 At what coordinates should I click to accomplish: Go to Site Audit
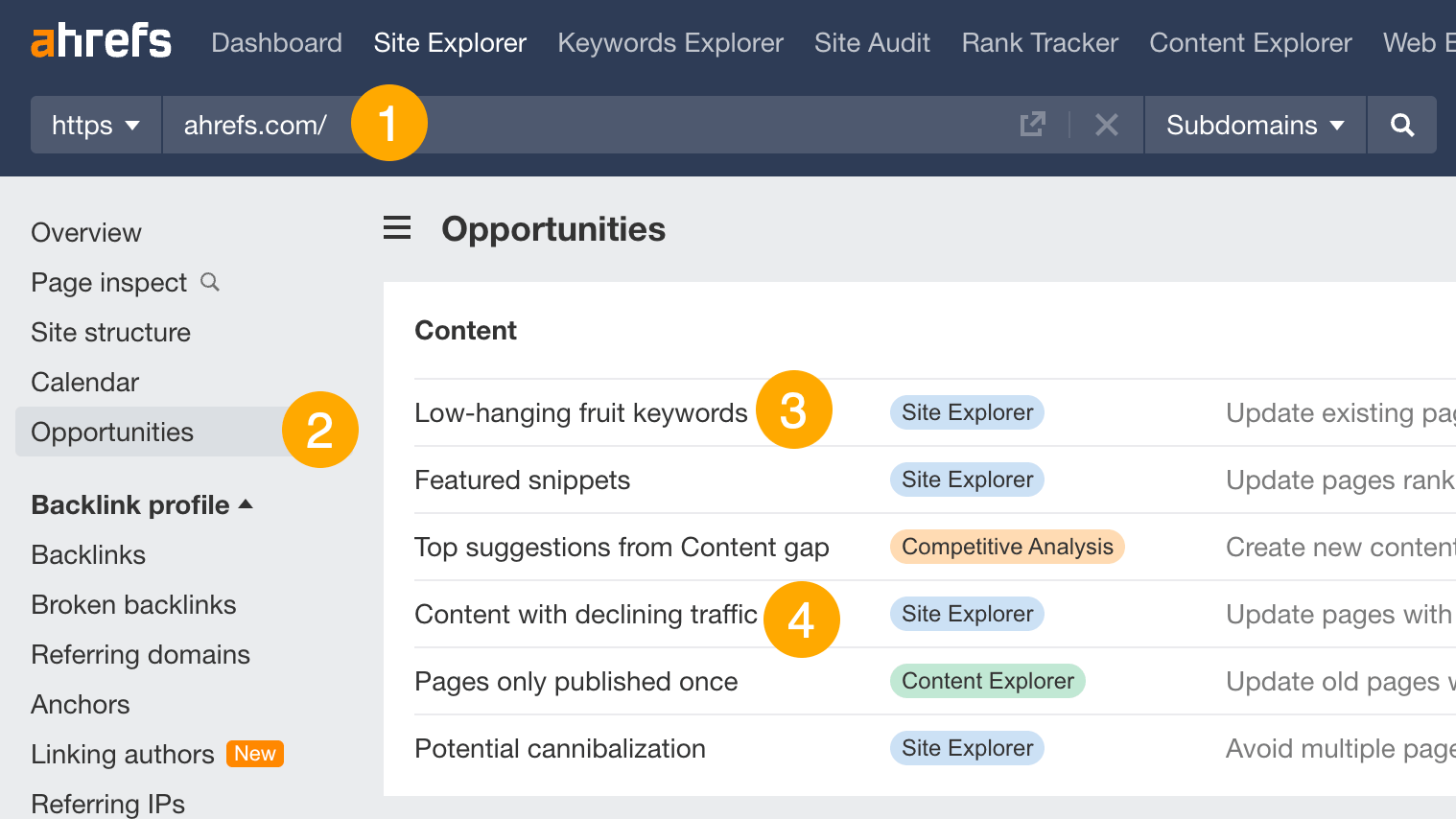coord(872,42)
